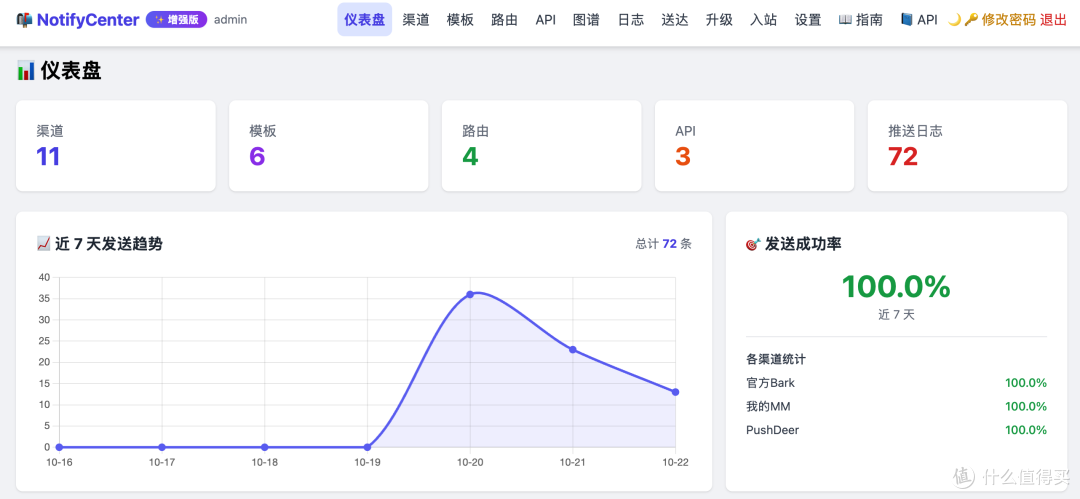Open the 送达 nav item
Image resolution: width=1080 pixels, height=499 pixels.
pos(674,20)
